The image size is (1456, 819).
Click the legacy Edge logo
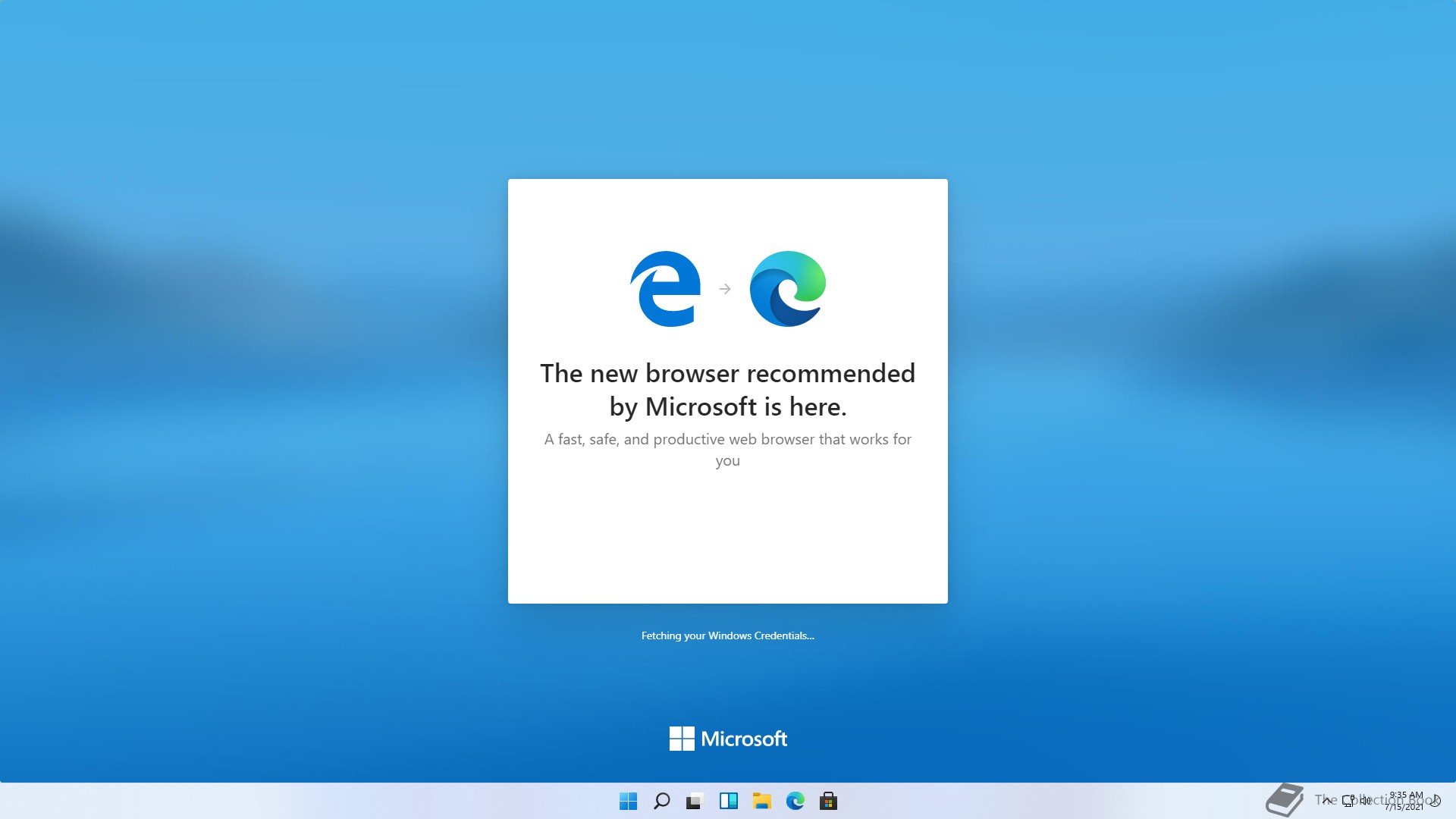point(666,289)
